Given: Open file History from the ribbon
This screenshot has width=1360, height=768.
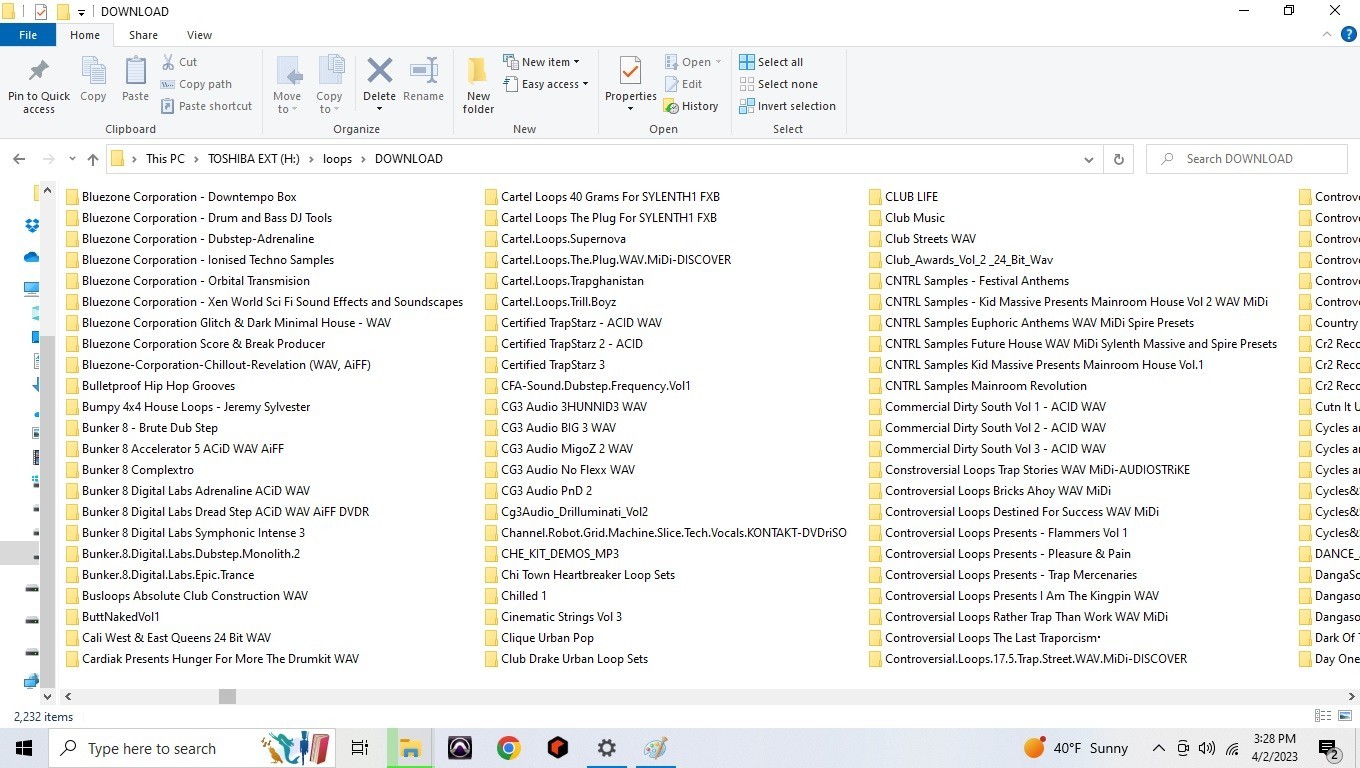Looking at the screenshot, I should 691,106.
